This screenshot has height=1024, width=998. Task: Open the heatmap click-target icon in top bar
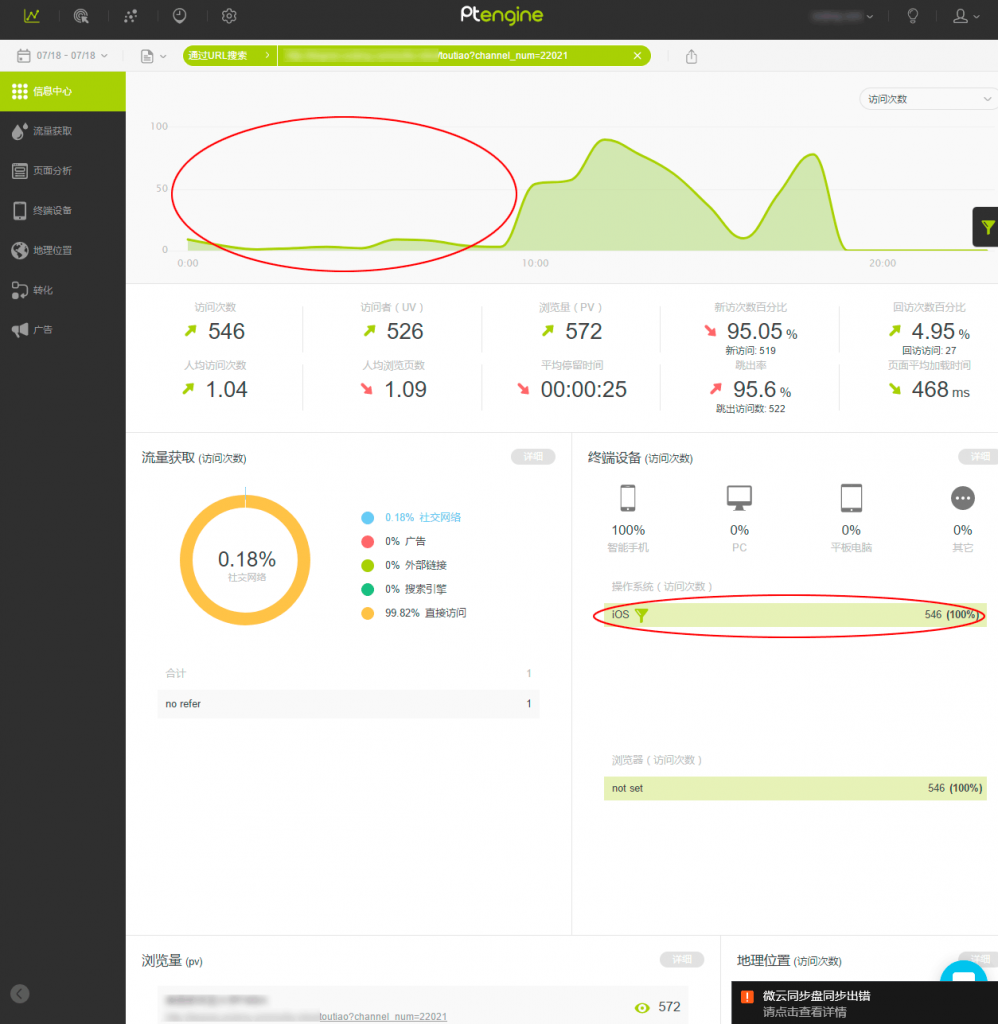pyautogui.click(x=81, y=16)
